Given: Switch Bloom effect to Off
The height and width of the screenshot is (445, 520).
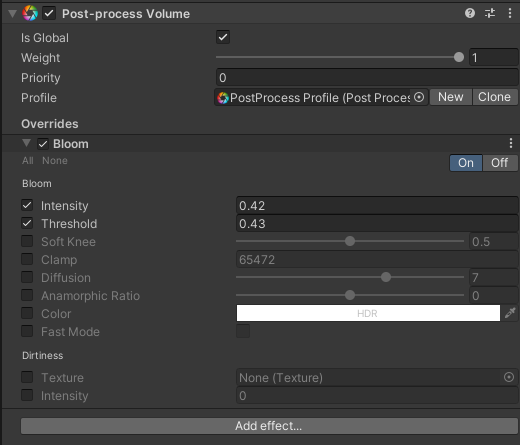Looking at the screenshot, I should tap(499, 163).
